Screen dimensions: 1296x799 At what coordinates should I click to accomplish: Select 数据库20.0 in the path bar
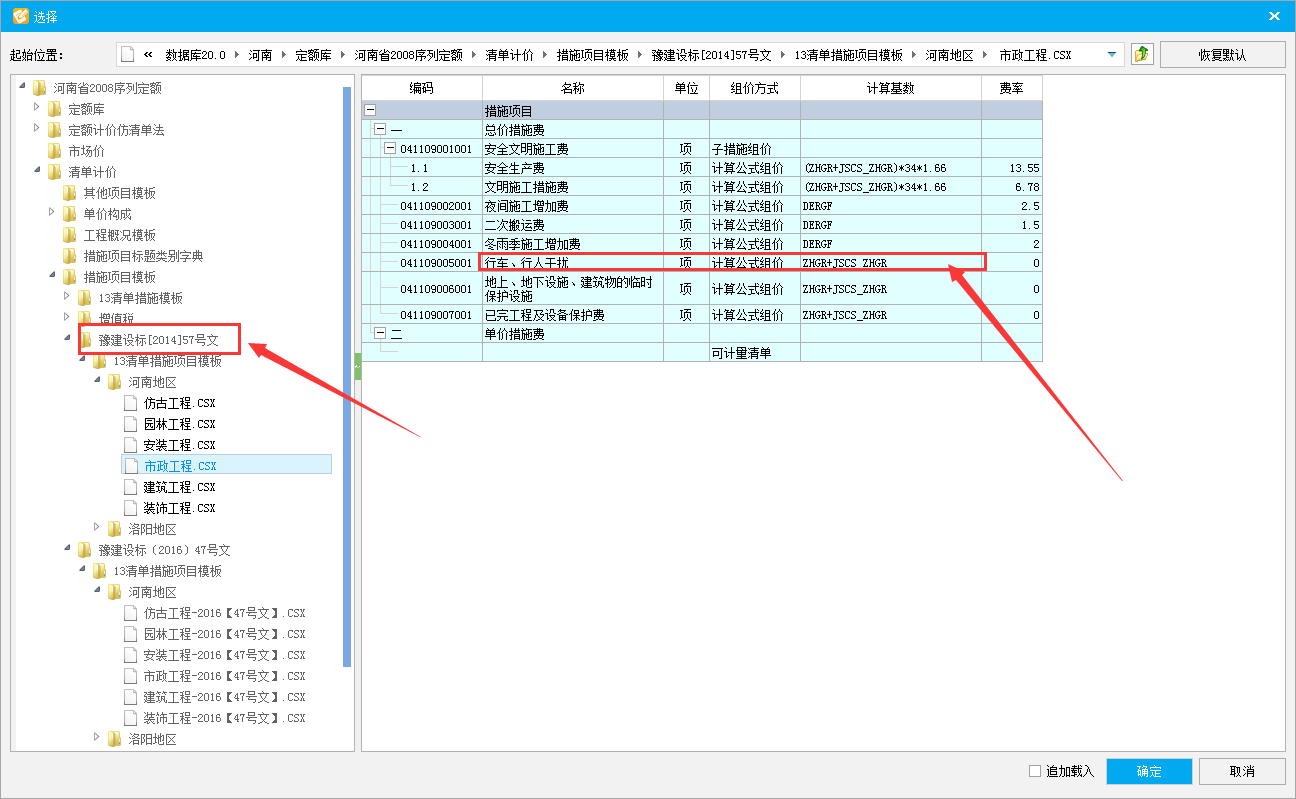coord(196,55)
